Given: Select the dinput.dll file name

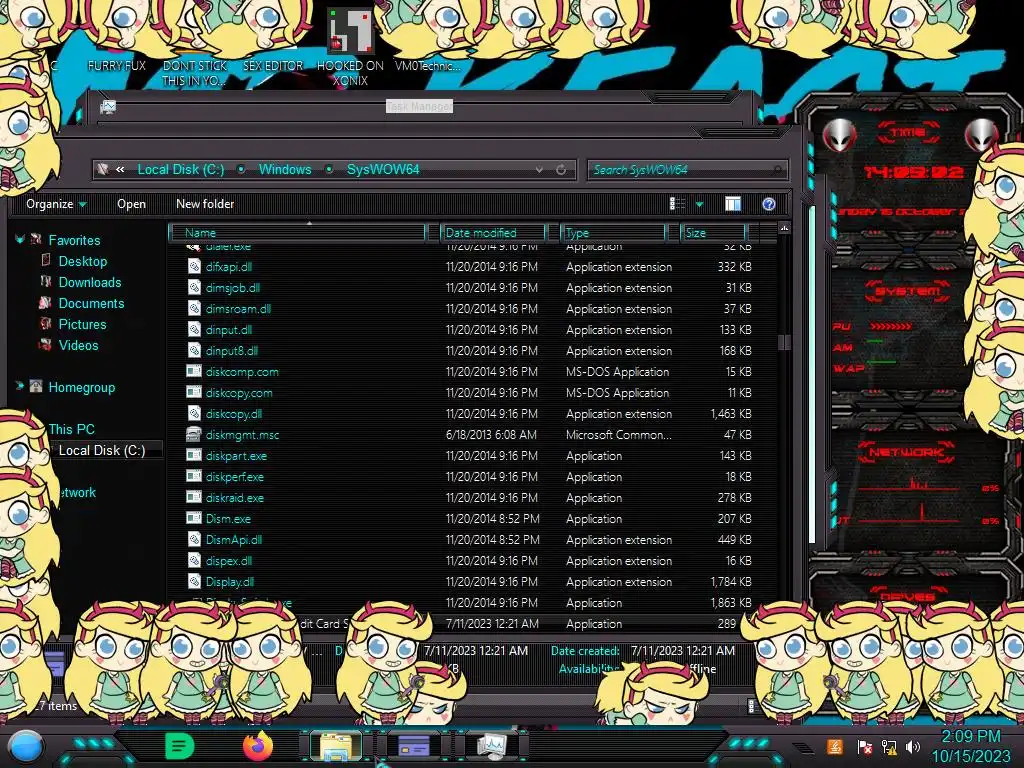Looking at the screenshot, I should [229, 330].
